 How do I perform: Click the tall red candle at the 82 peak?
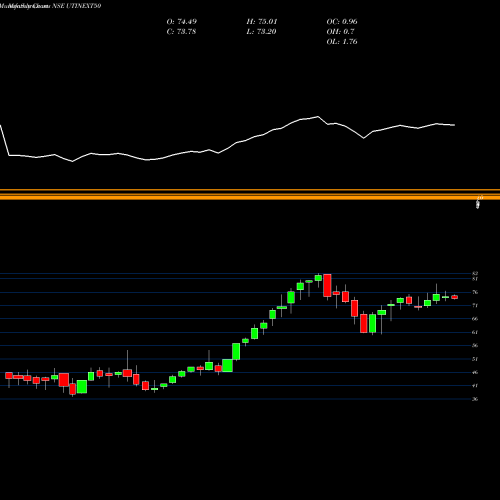[327, 285]
